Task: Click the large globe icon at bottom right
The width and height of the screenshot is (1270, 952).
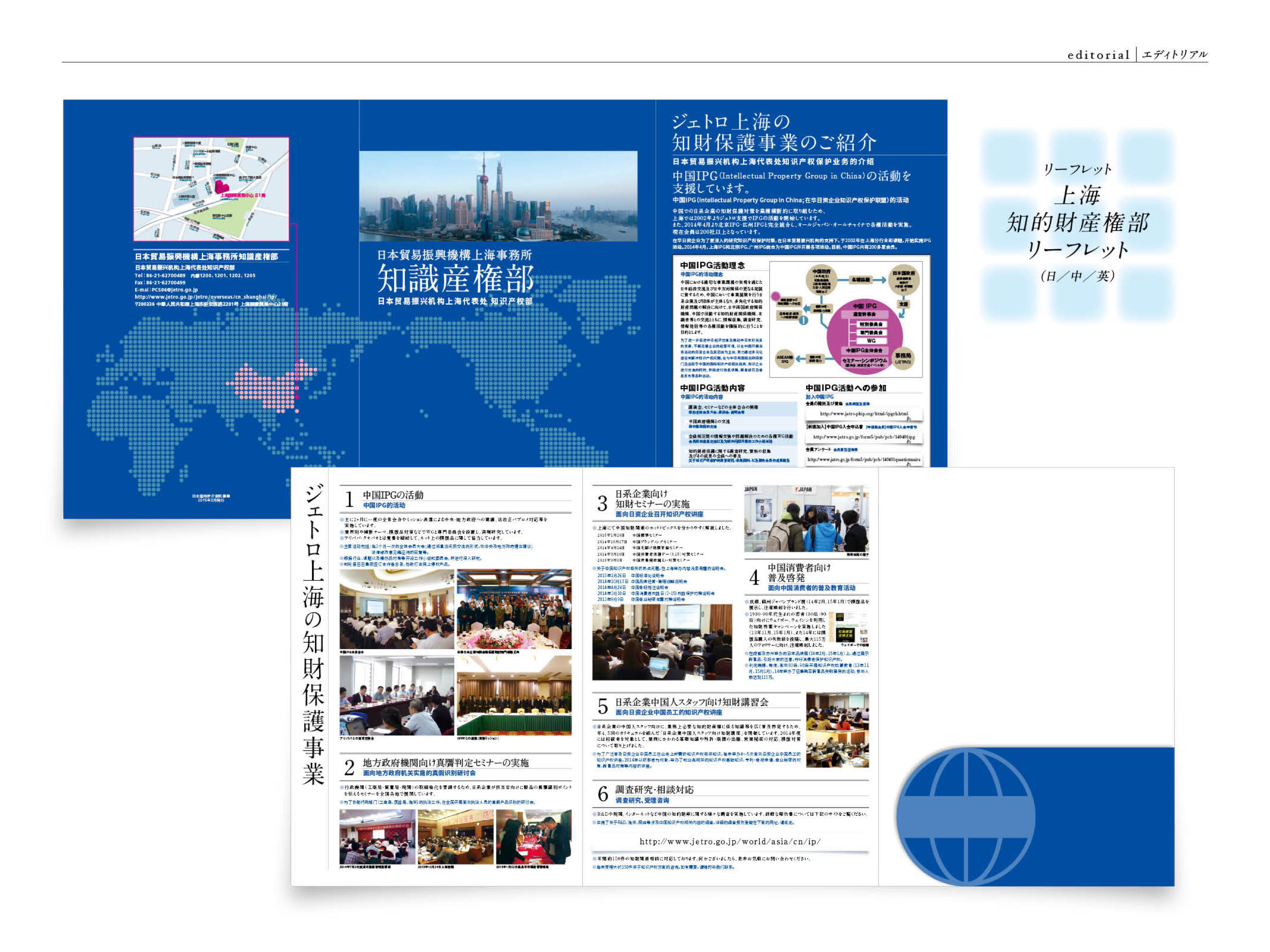Action: [x=966, y=816]
